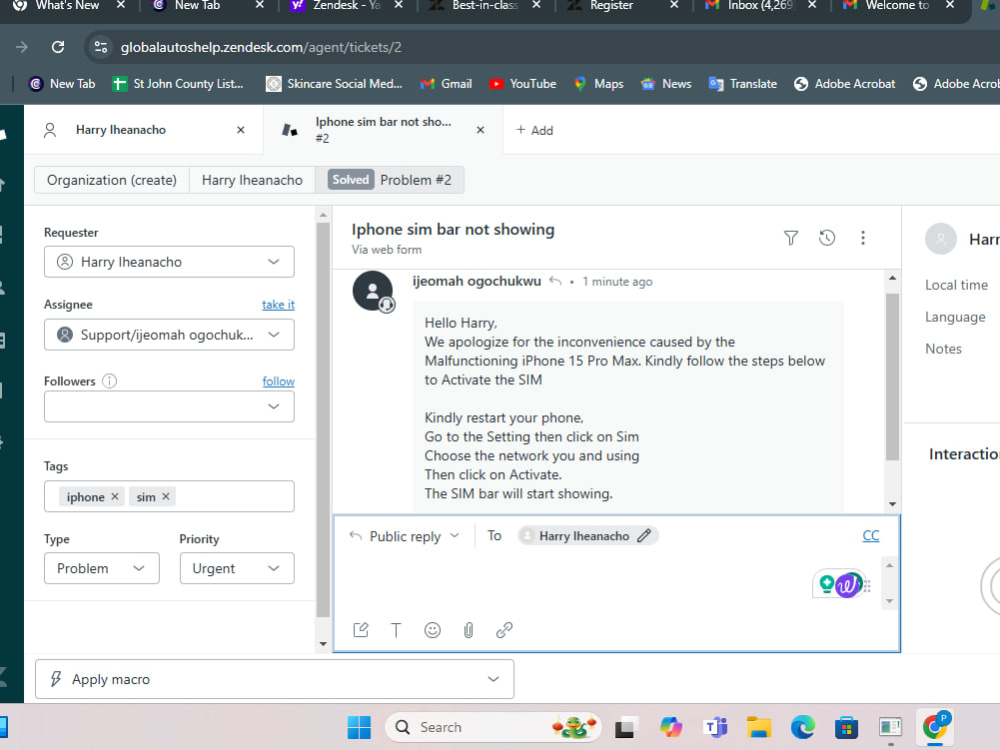Open site information icon in address bar
The width and height of the screenshot is (1000, 750).
(x=101, y=47)
